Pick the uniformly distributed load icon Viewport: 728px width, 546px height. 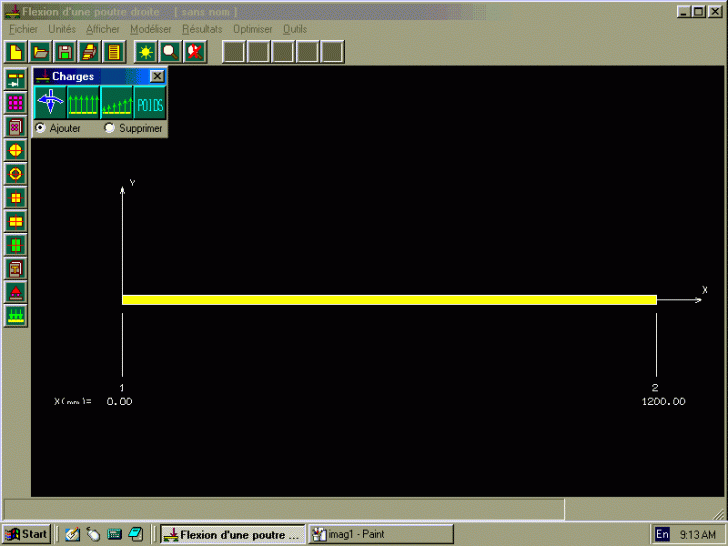click(84, 103)
